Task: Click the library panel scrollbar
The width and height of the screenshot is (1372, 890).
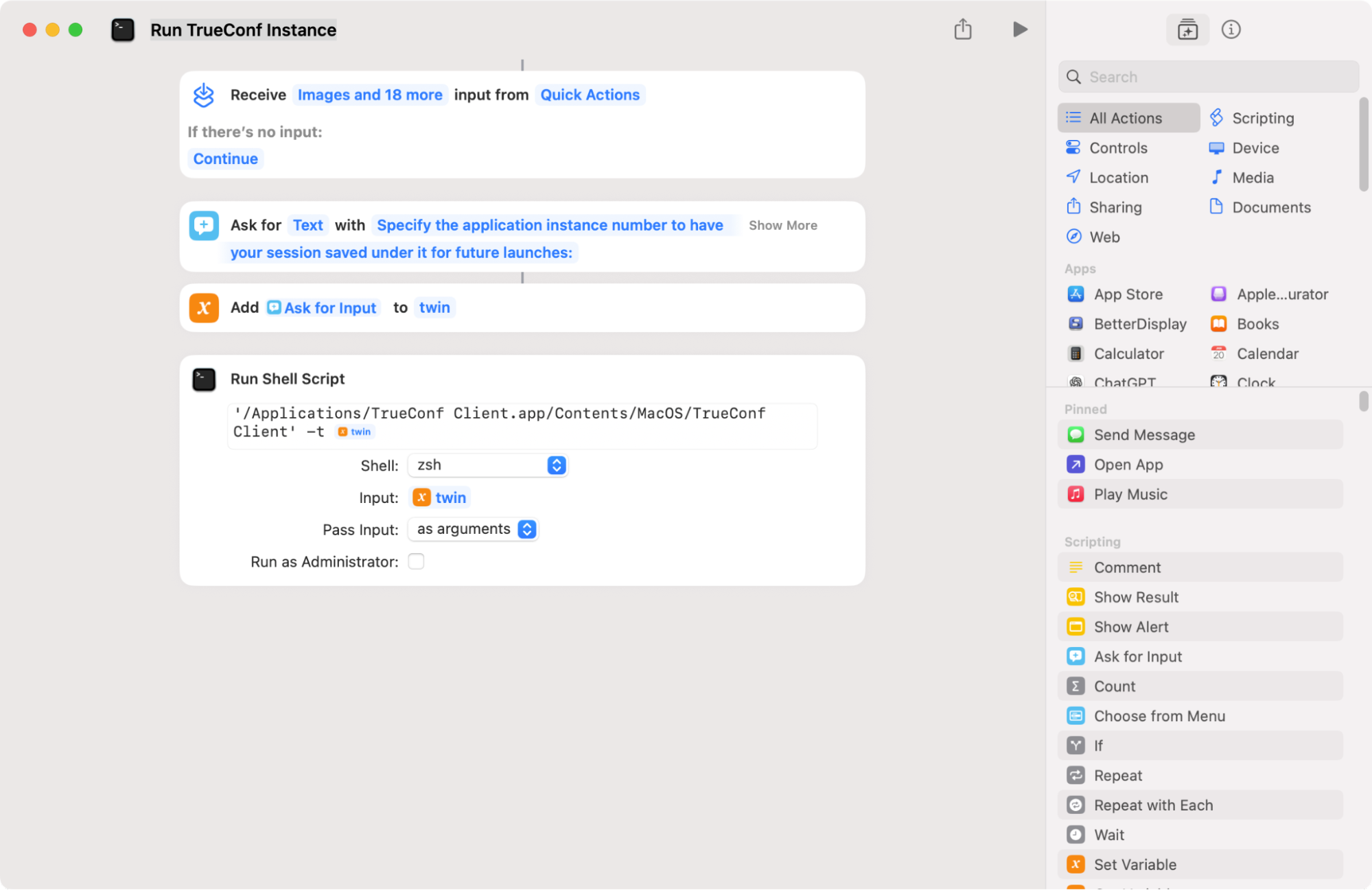Action: coord(1363,144)
